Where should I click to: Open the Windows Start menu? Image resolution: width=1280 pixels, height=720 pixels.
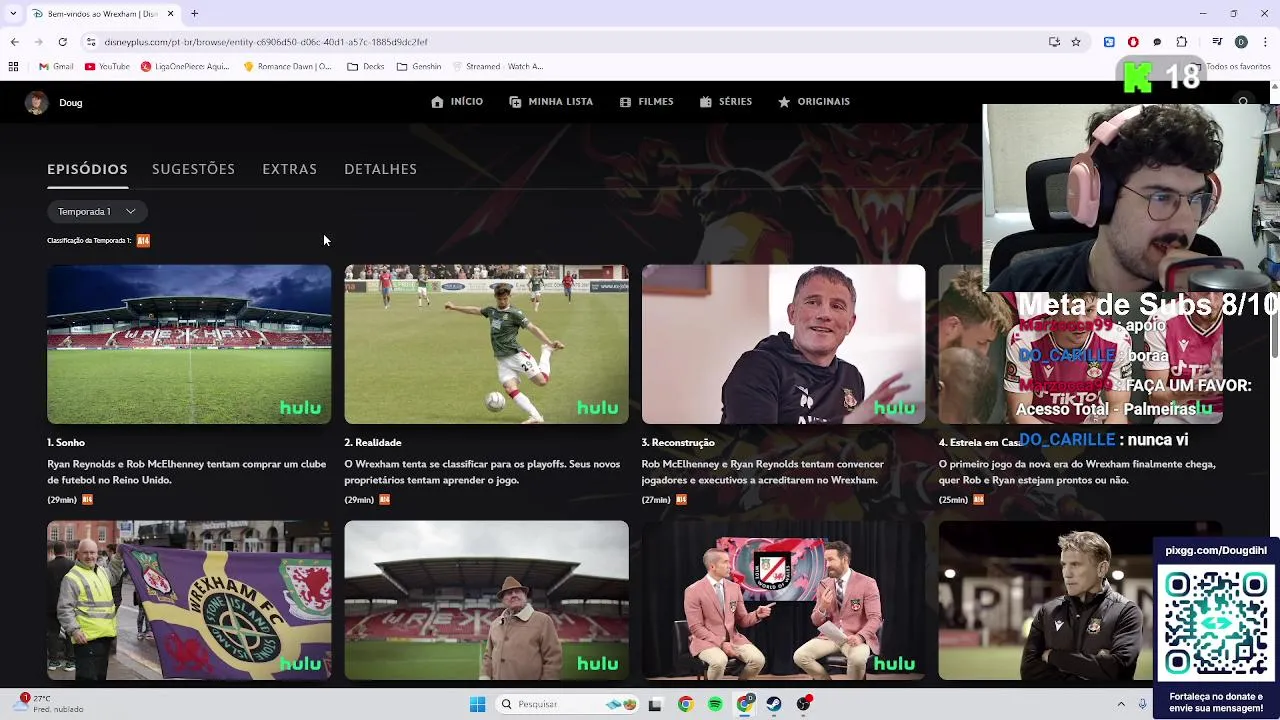[x=477, y=704]
